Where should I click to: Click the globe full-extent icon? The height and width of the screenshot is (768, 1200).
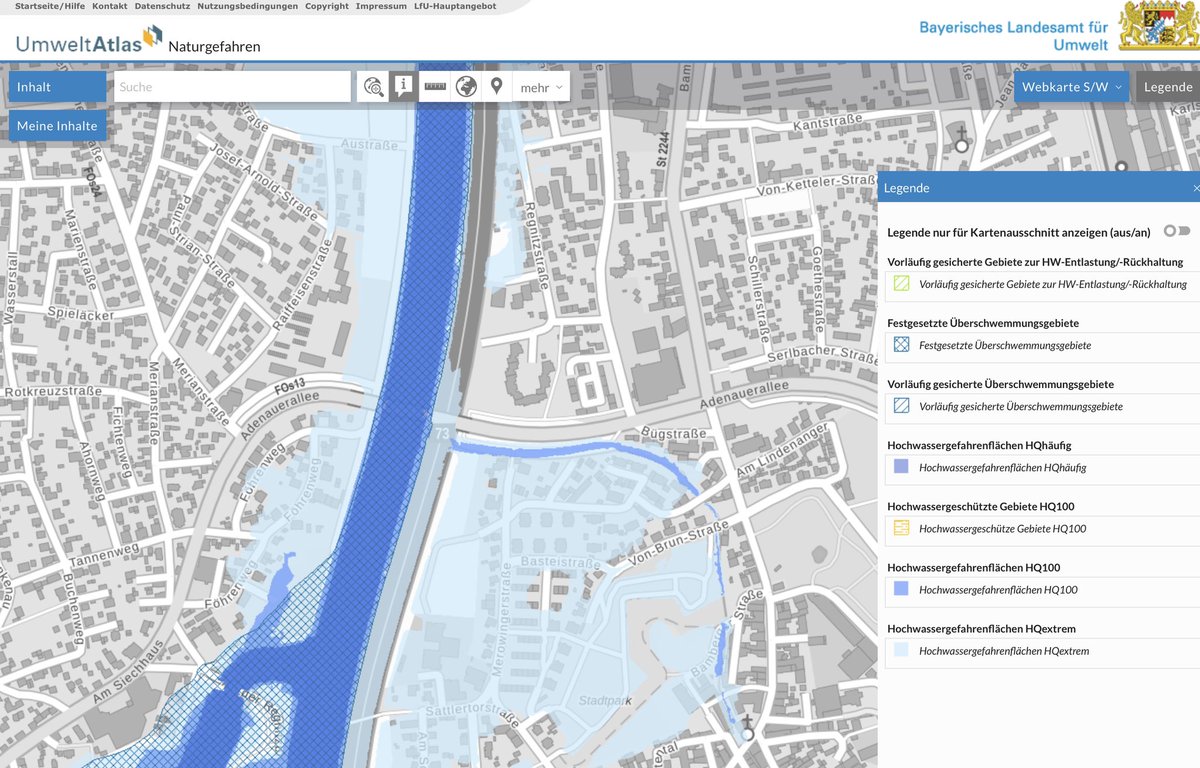coord(466,87)
